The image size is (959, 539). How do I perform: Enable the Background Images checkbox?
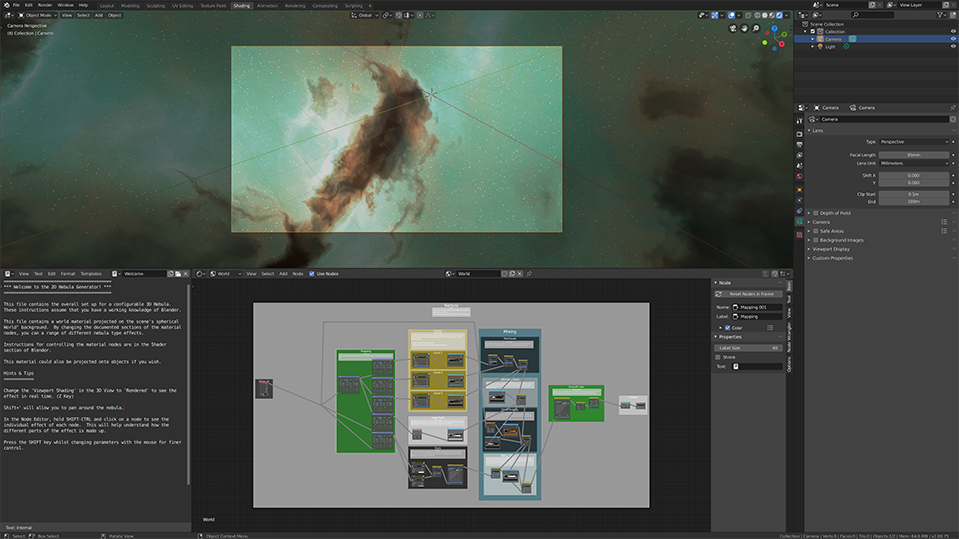point(816,240)
